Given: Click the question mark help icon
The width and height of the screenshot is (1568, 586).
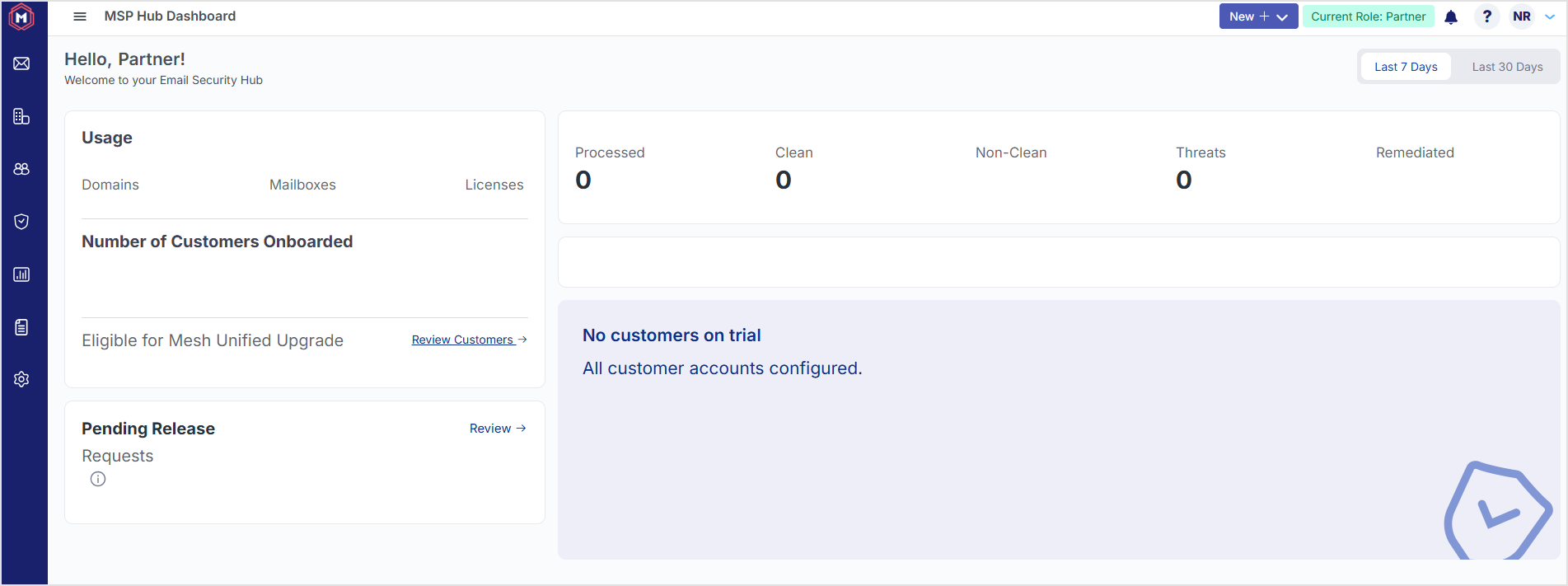Looking at the screenshot, I should click(x=1486, y=16).
